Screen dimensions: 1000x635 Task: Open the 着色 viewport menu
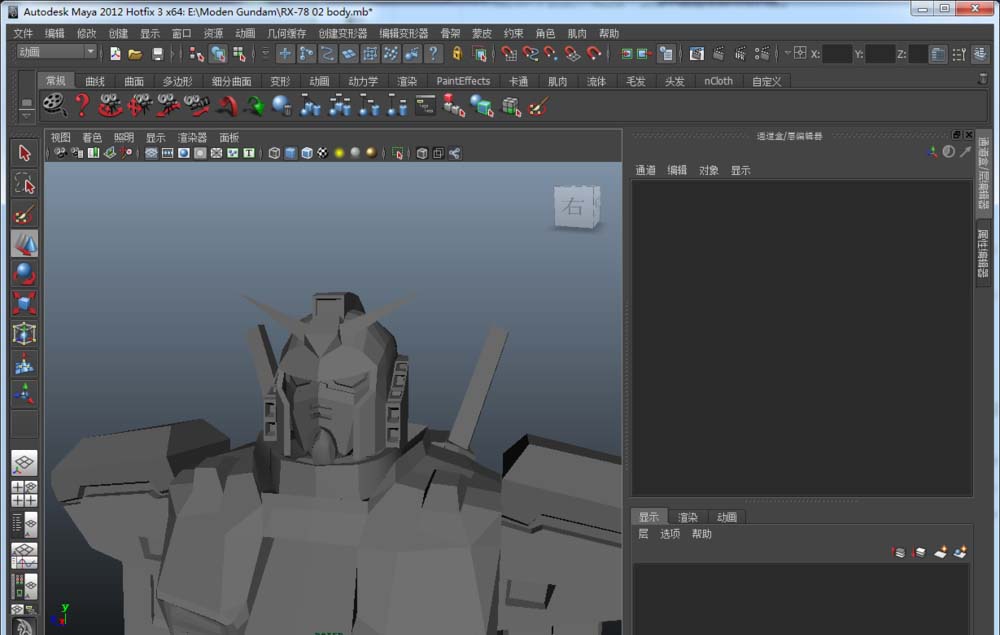tap(92, 137)
